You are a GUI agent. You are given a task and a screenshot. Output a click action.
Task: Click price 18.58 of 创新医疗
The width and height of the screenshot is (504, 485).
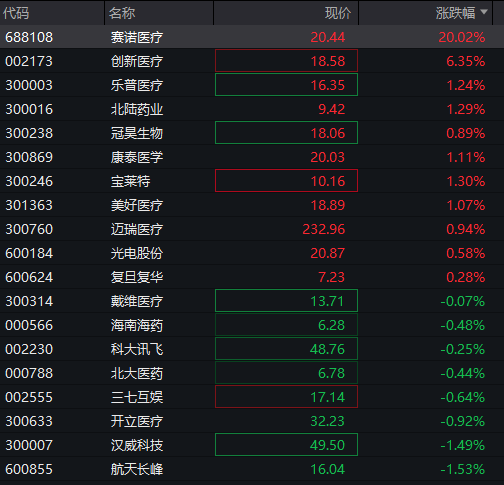pyautogui.click(x=328, y=61)
